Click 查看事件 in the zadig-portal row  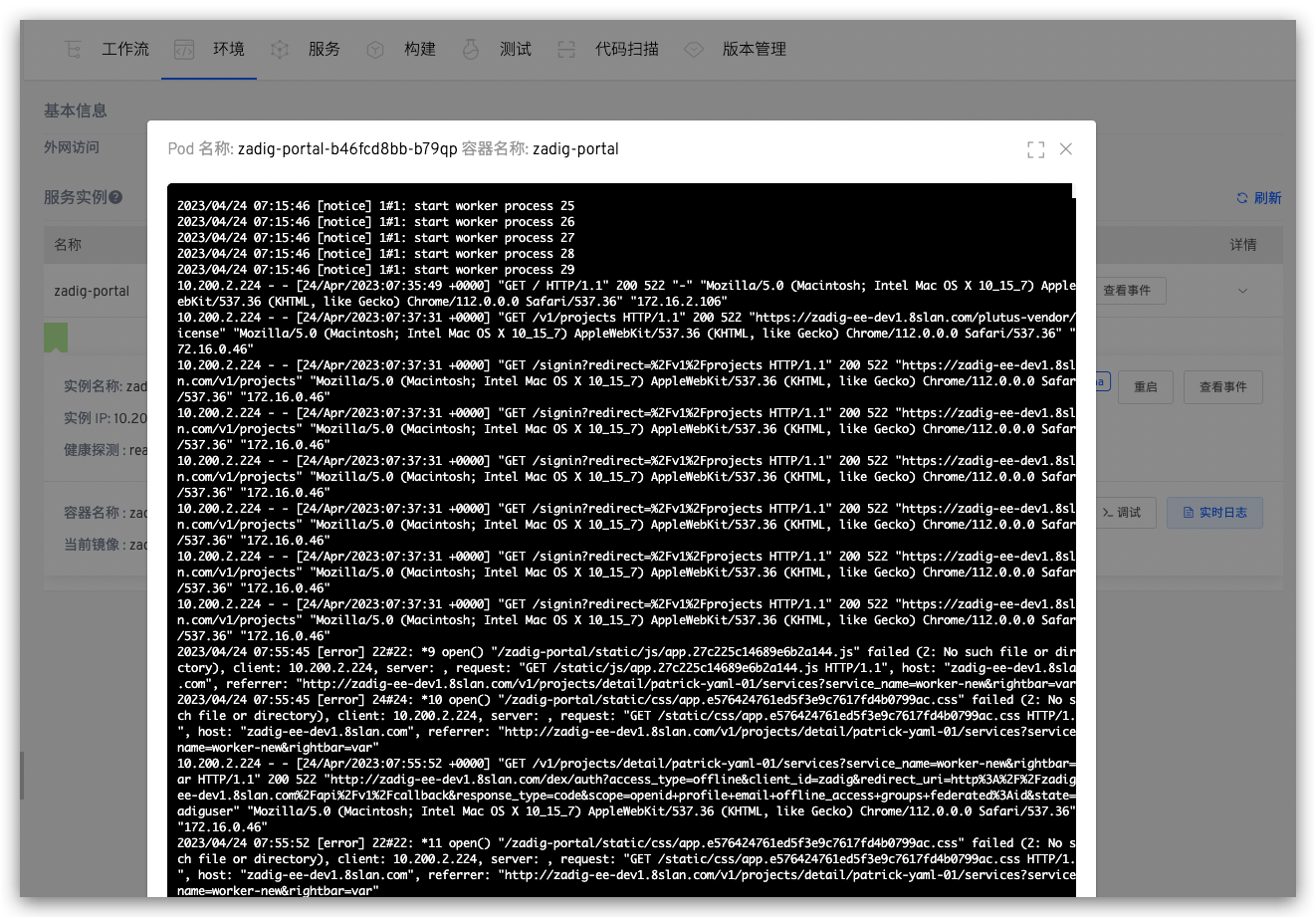click(x=1128, y=291)
